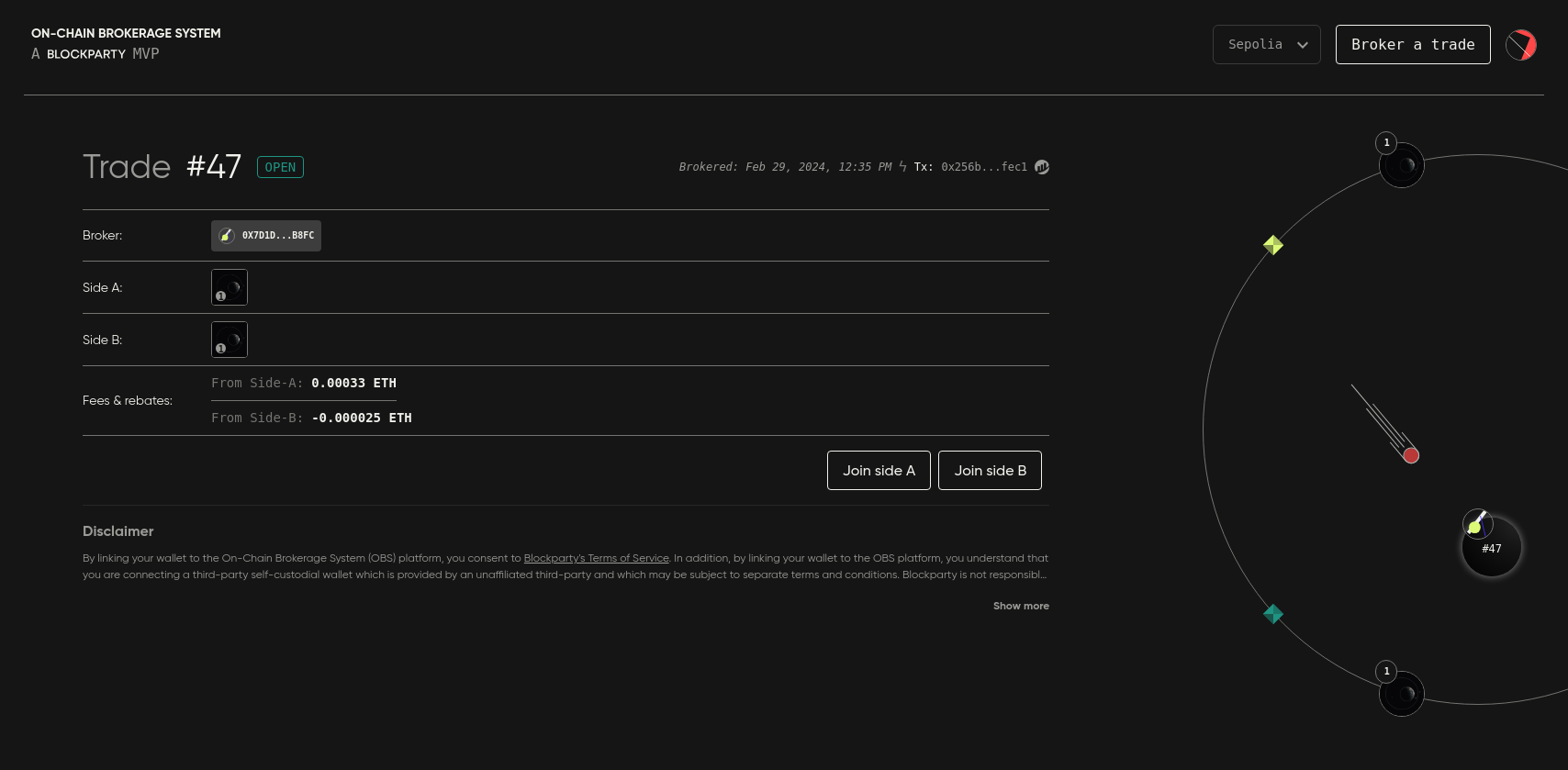Click the teal diamond on the orbit

1273,614
